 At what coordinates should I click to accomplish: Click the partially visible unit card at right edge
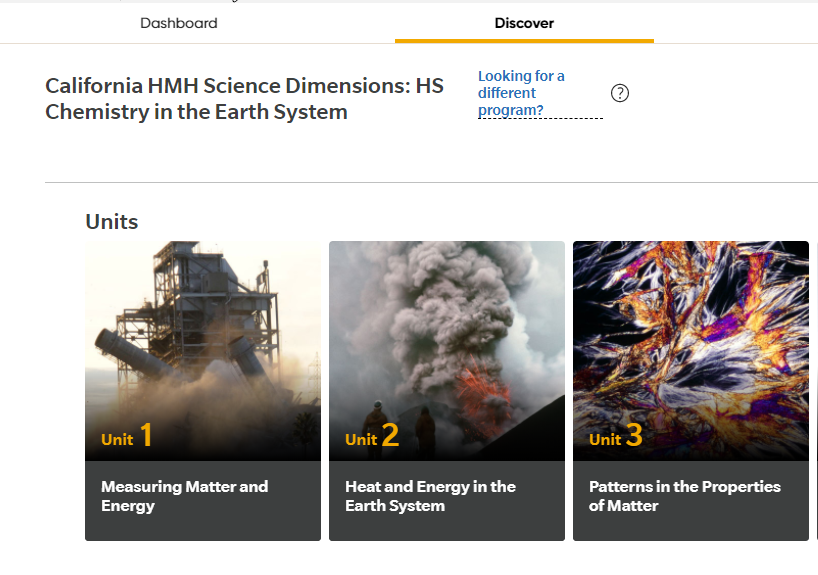[816, 390]
